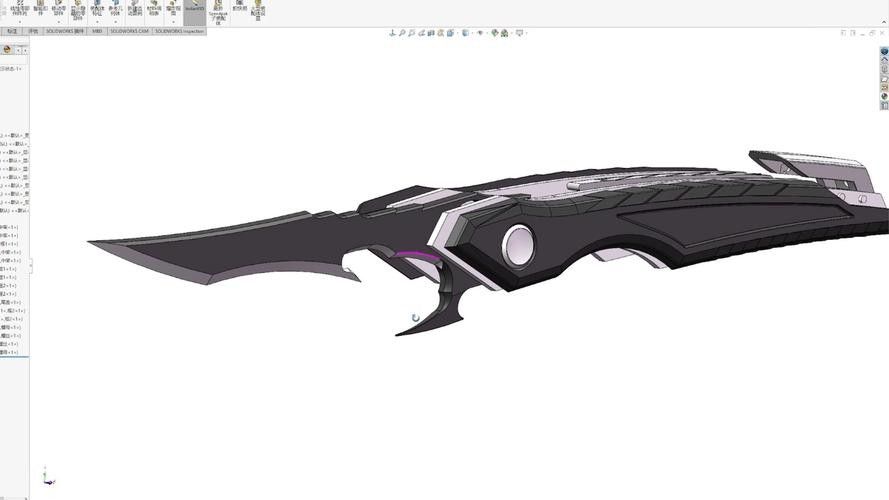Open File Explorer folder task pane tab
The width and height of the screenshot is (889, 500).
(884, 79)
